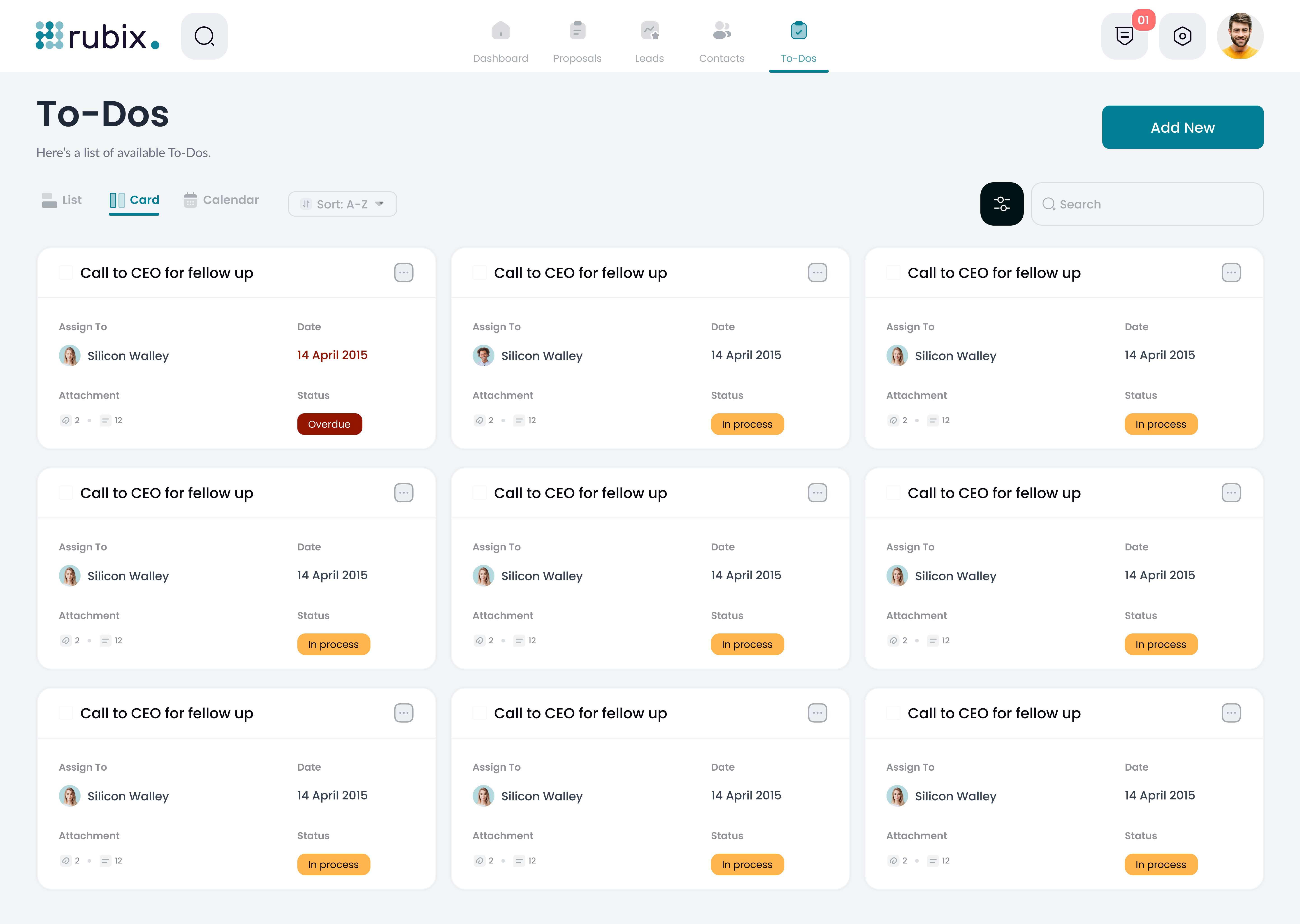Click the Leads navigation icon
The image size is (1300, 924).
click(649, 30)
